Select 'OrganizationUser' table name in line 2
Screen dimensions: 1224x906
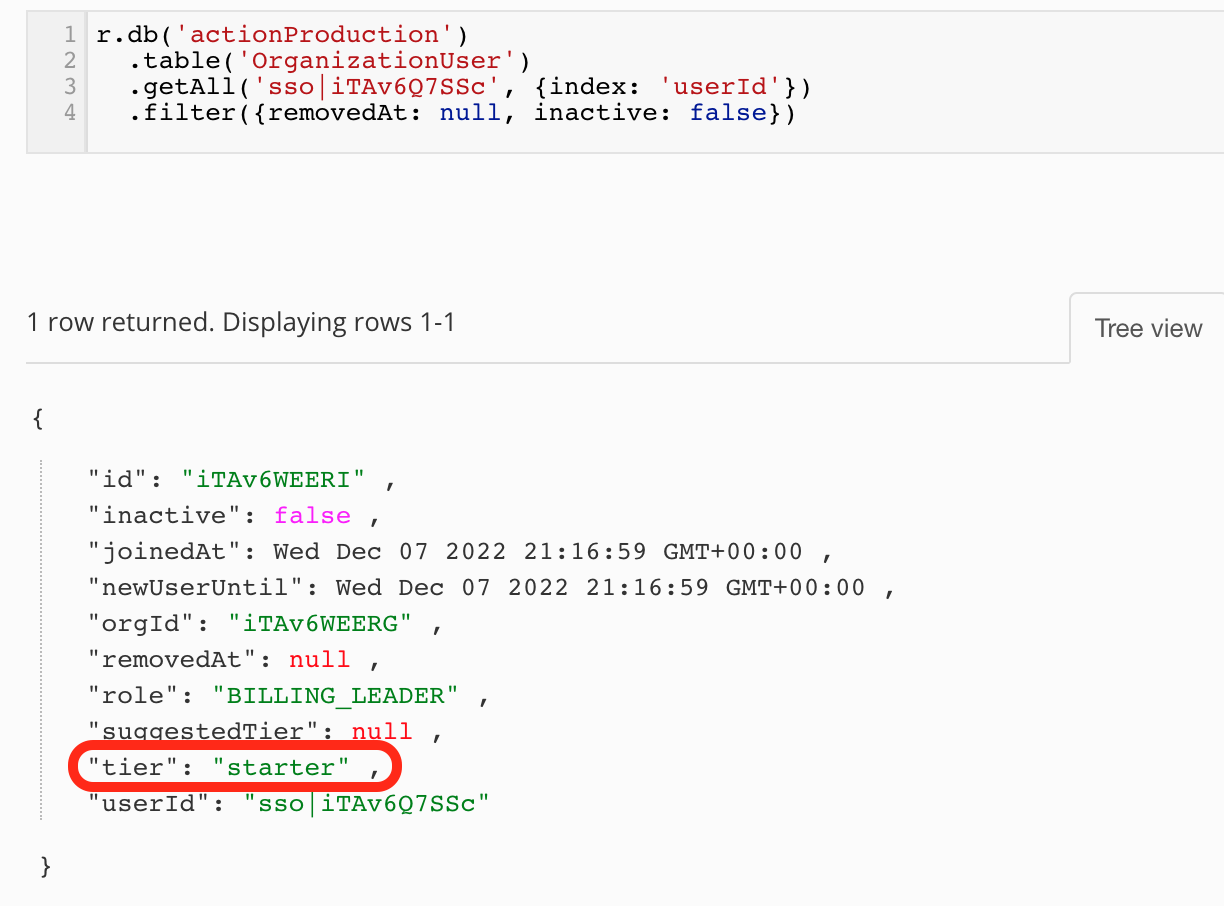coord(370,60)
